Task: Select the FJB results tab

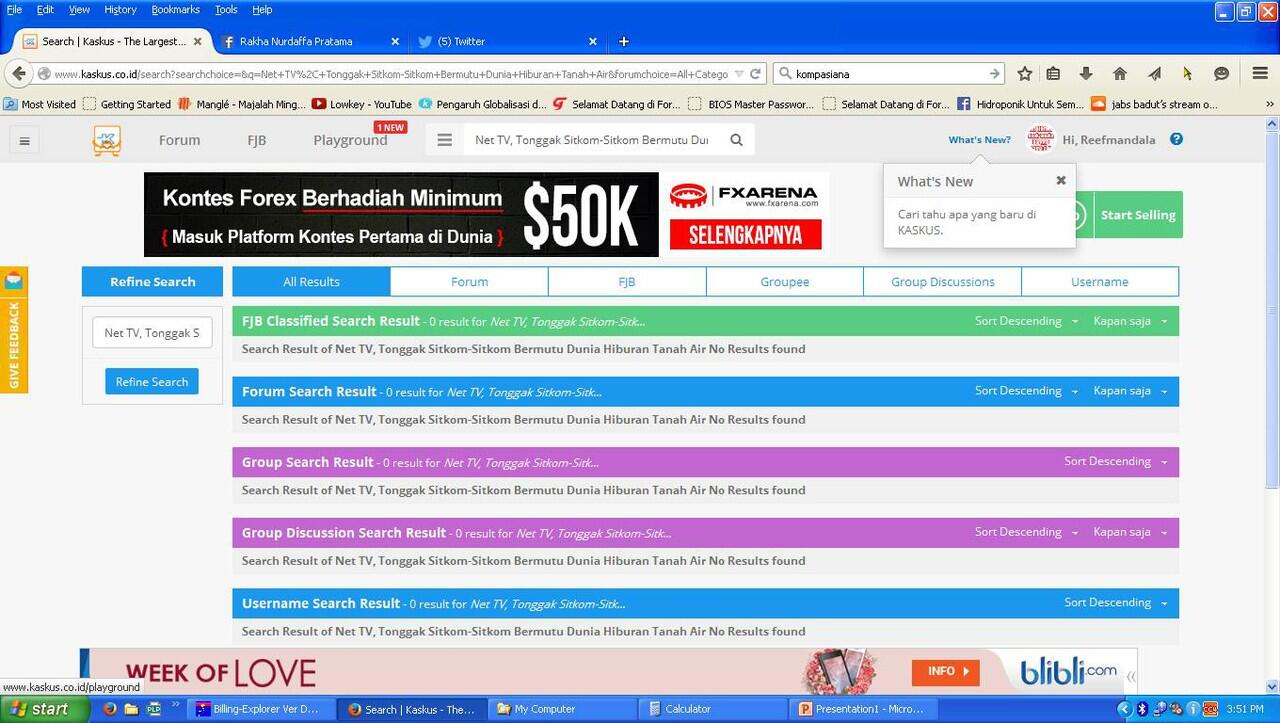Action: (x=627, y=282)
